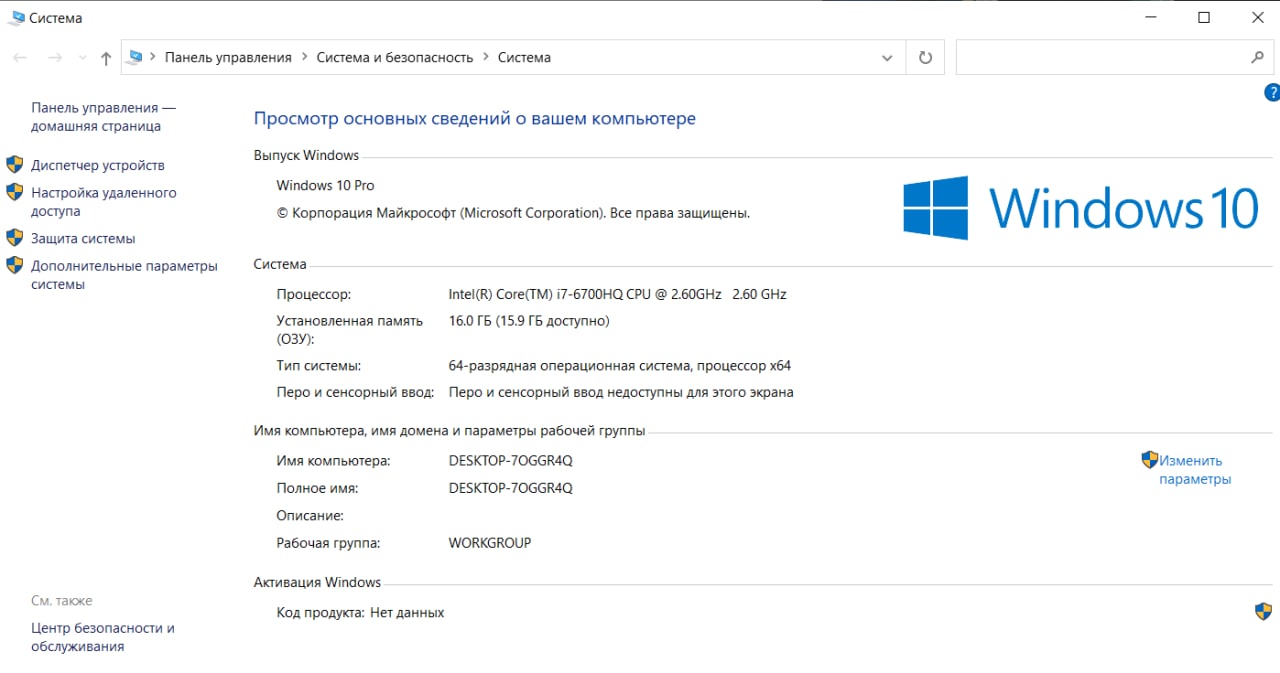The width and height of the screenshot is (1280, 673).
Task: Open Дополнительные параметры системы link
Action: (x=124, y=275)
